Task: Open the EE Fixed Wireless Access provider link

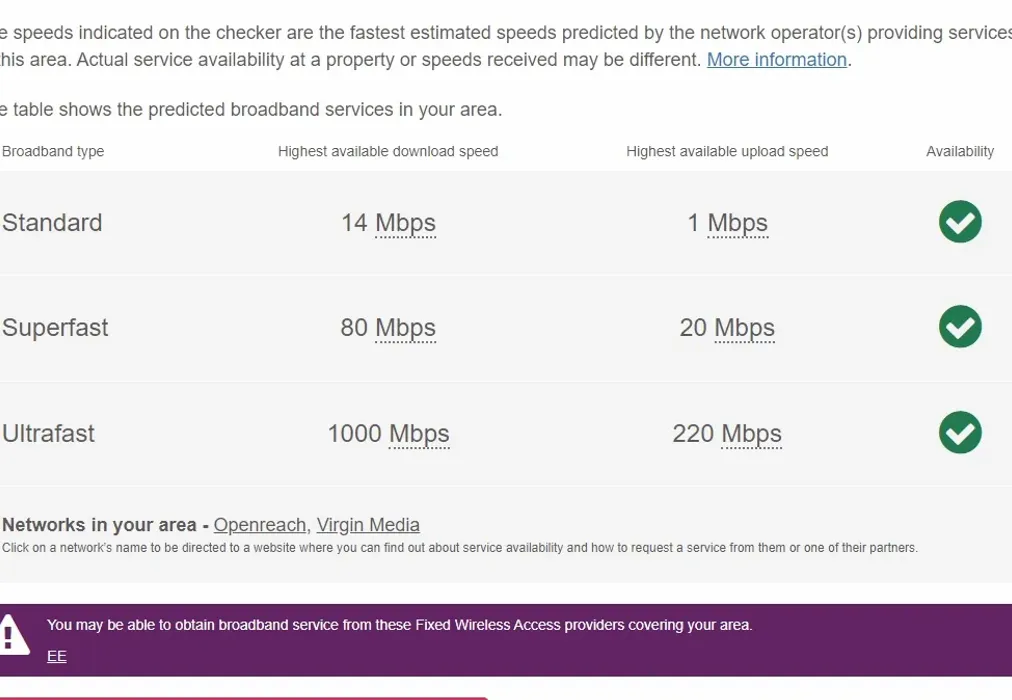Action: [56, 656]
